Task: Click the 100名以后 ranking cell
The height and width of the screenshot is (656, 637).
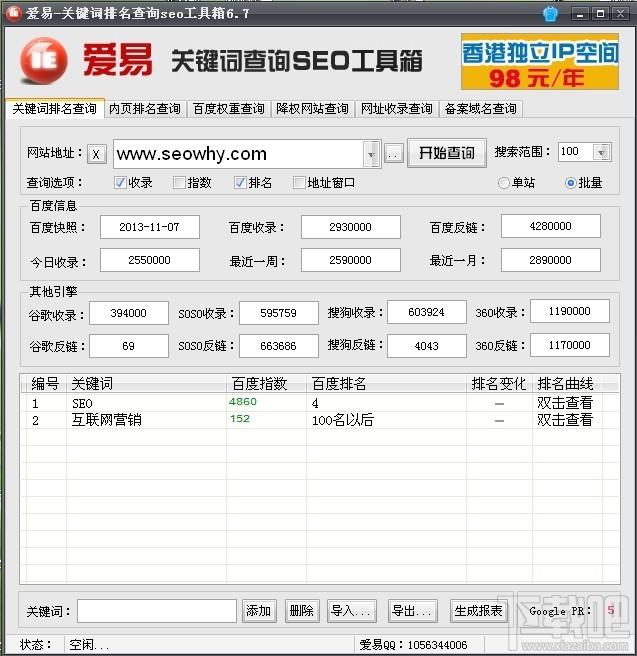Action: click(x=343, y=420)
